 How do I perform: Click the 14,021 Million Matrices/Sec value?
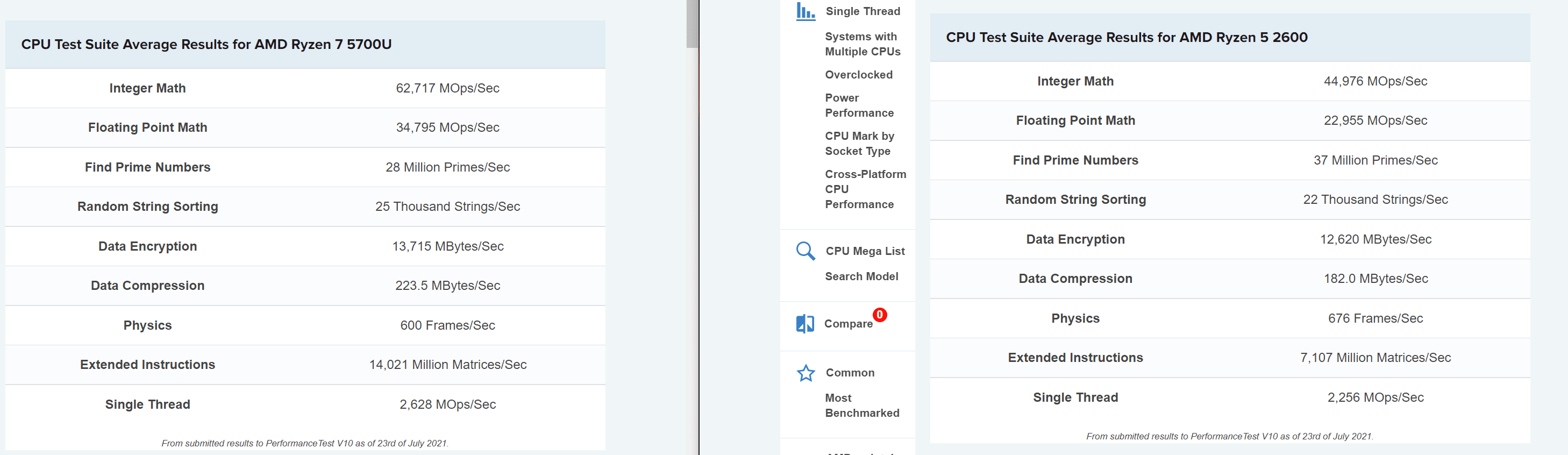(447, 365)
